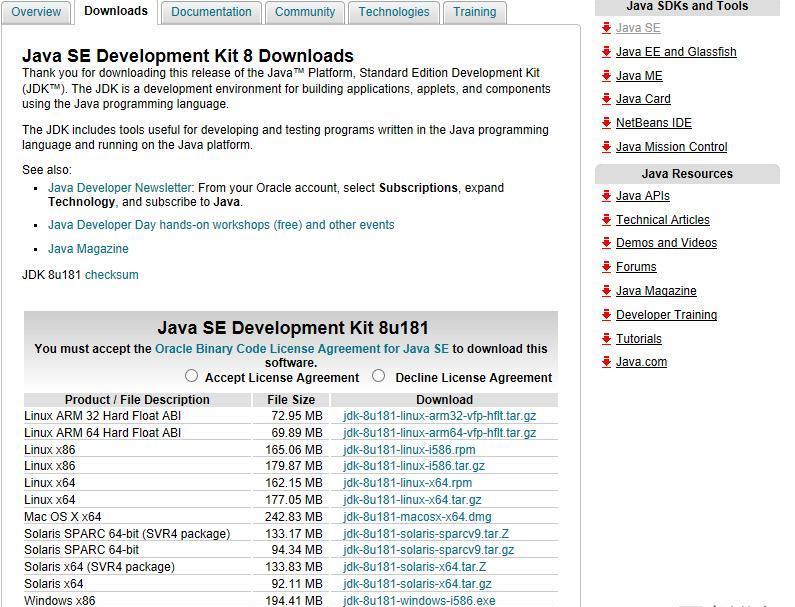Click the red arrow icon beside Java ME
The height and width of the screenshot is (607, 795).
(x=606, y=76)
